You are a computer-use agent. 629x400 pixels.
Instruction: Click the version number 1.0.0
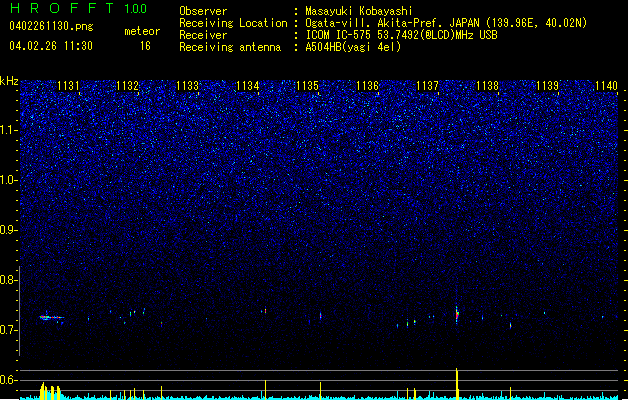tap(136, 9)
